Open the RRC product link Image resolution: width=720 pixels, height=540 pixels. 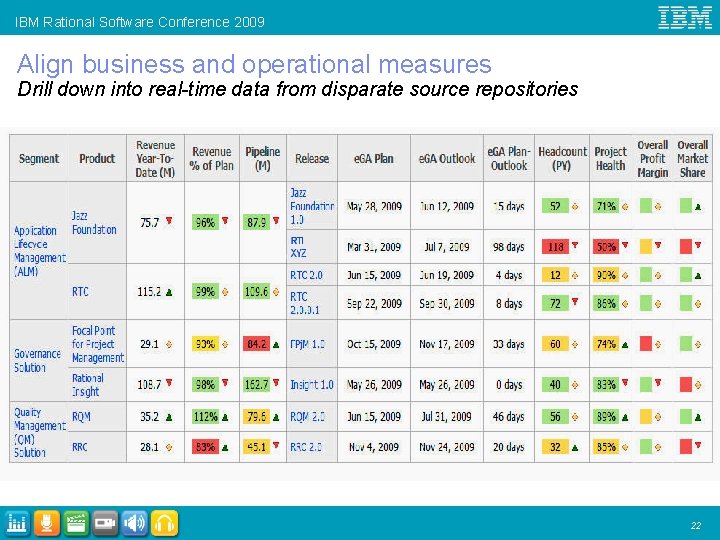coord(80,447)
